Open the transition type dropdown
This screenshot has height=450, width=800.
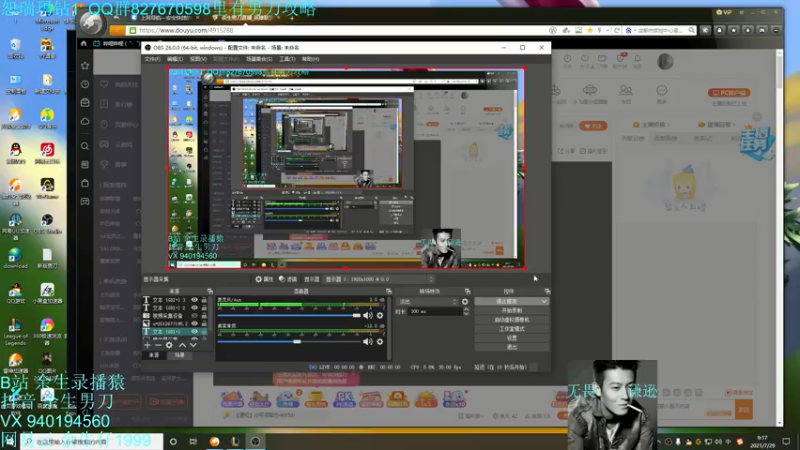[x=428, y=302]
